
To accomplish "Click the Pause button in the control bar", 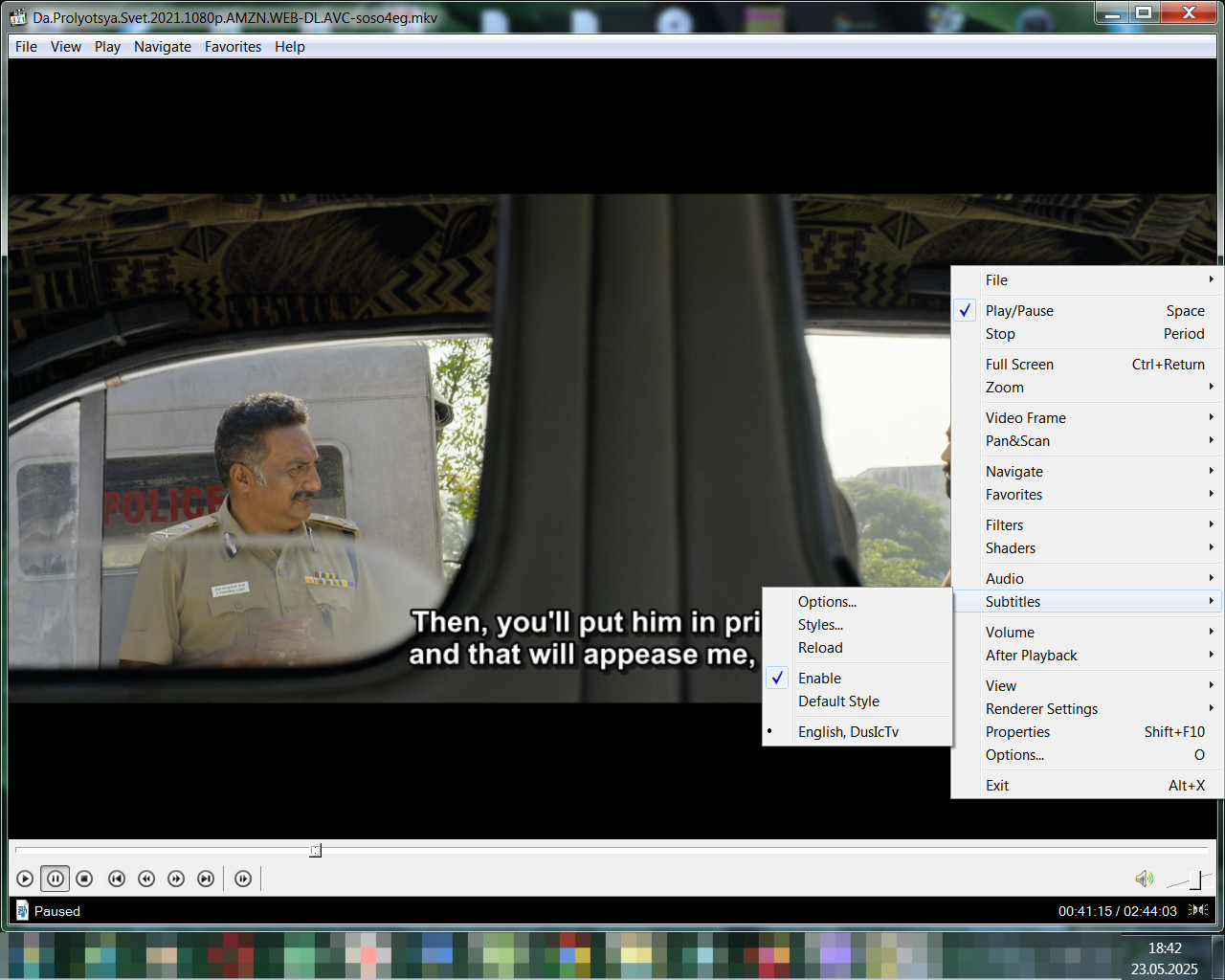I will pyautogui.click(x=56, y=879).
